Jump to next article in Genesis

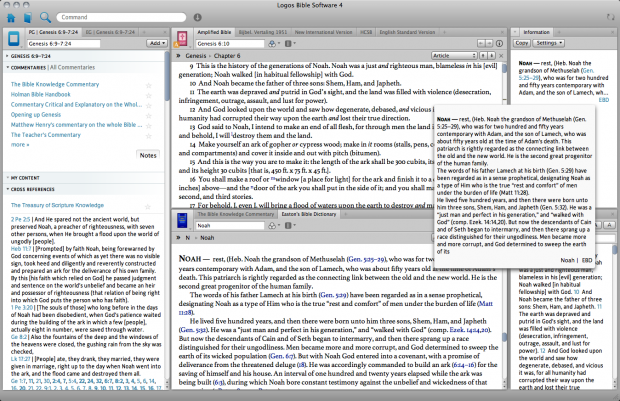(491, 56)
